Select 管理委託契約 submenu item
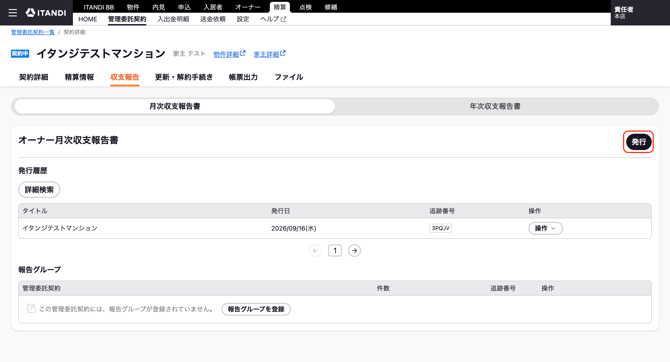 127,19
